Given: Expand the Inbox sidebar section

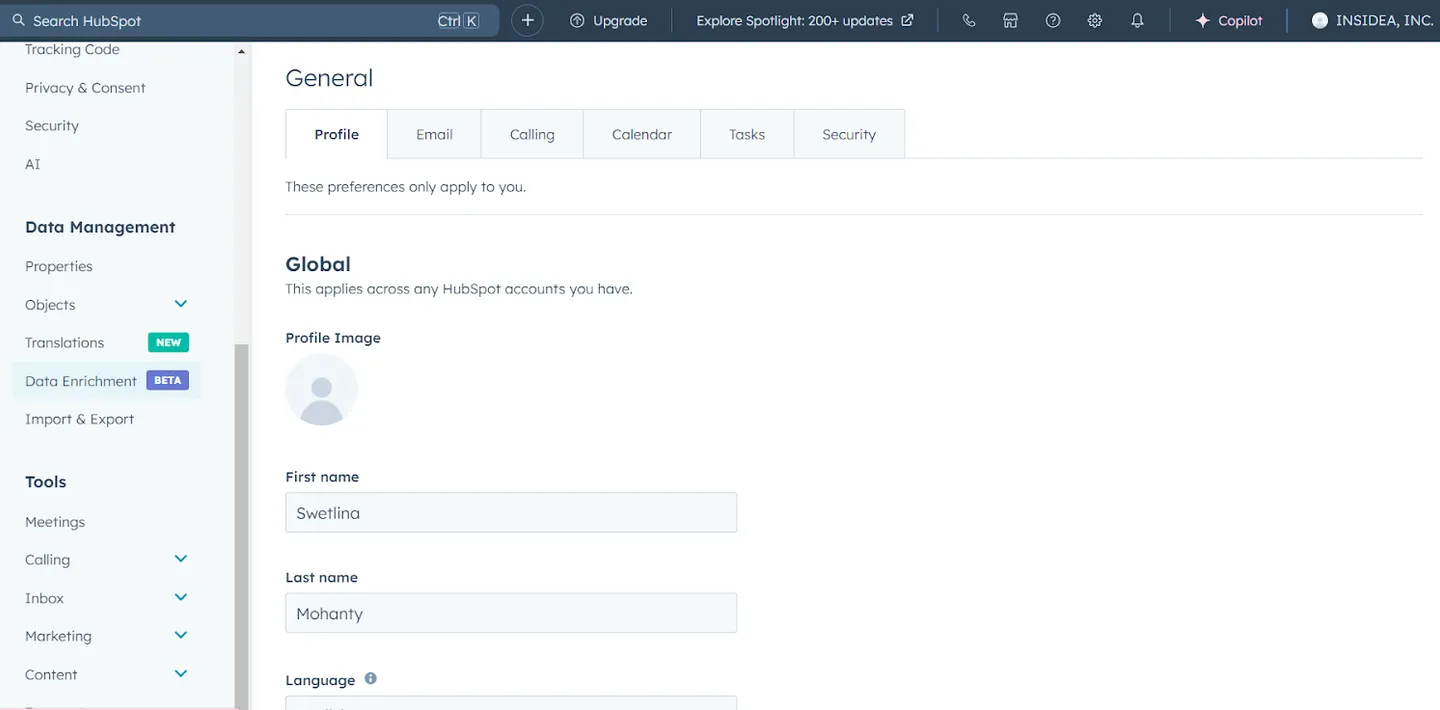Looking at the screenshot, I should [x=180, y=597].
